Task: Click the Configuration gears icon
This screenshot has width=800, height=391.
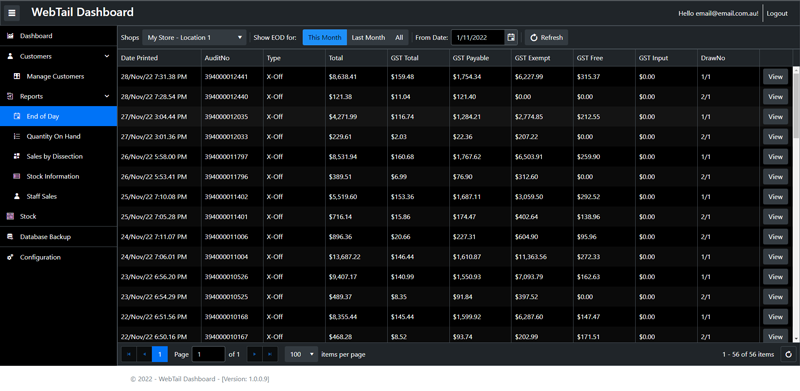Action: 10,257
